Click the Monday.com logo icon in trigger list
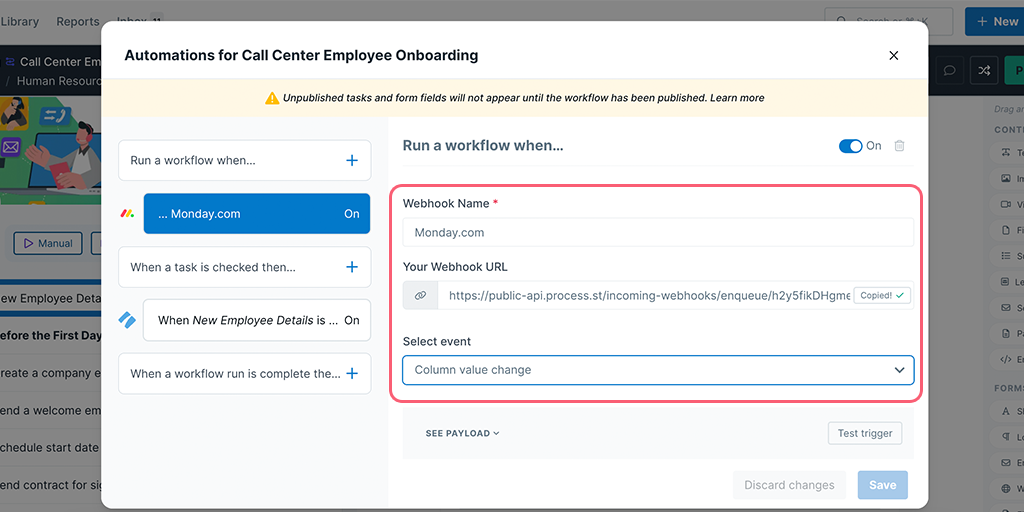This screenshot has width=1024, height=512. click(x=127, y=214)
